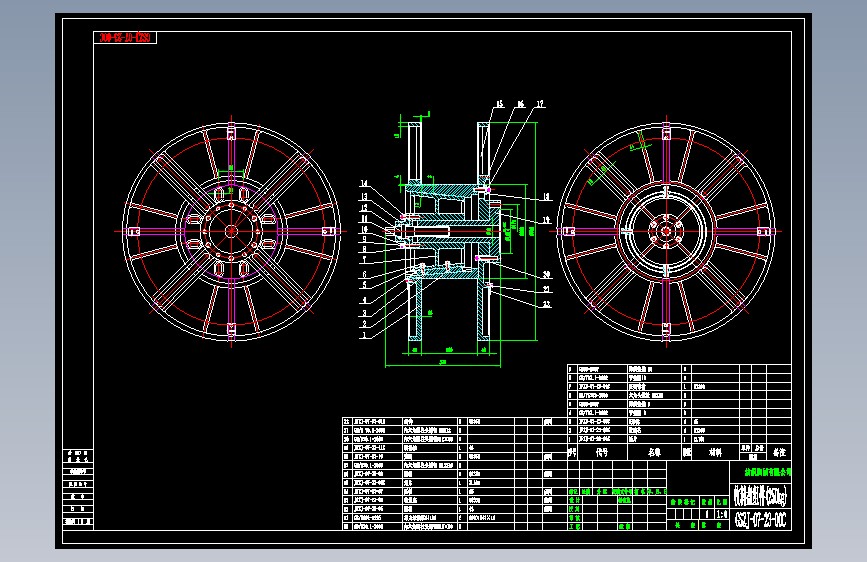Select the assembly title text ending in (250kg)

coord(760,495)
